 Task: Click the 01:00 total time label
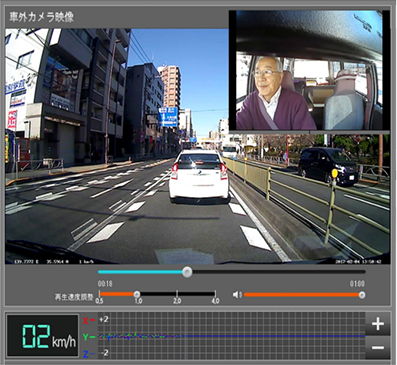(357, 284)
